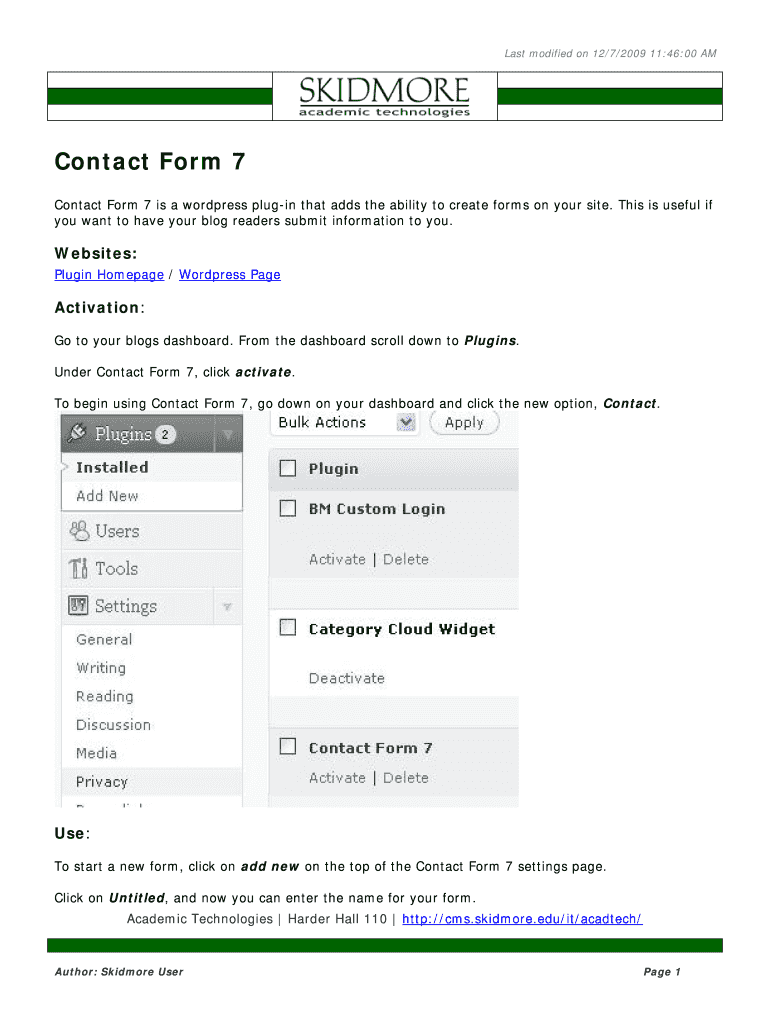Click the Tools icon in sidebar
Viewport: 770px width, 1024px height.
click(x=78, y=569)
